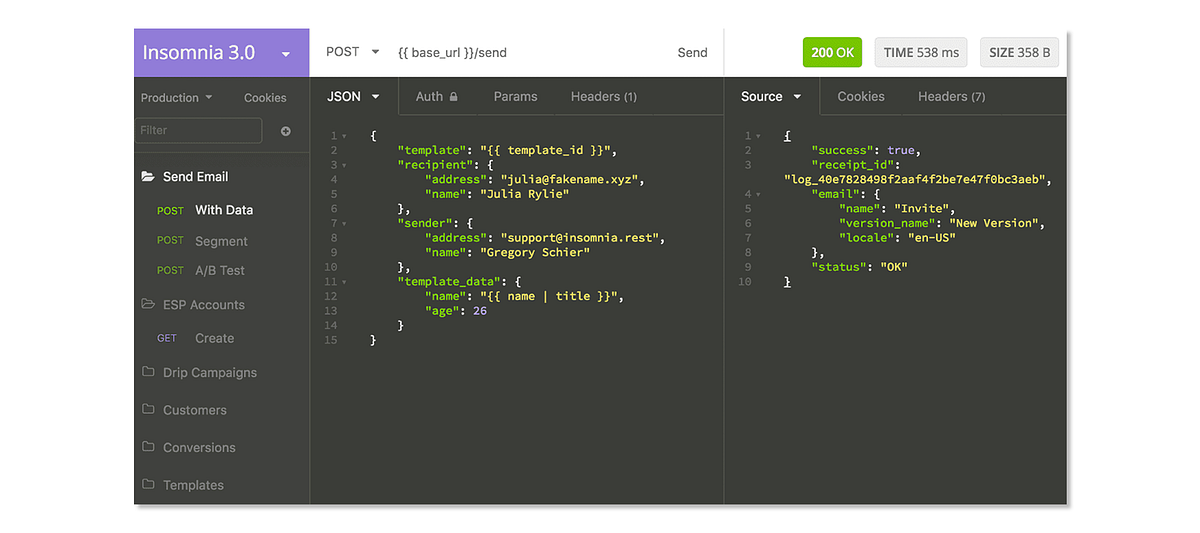Click the Customers folder icon

tap(147, 409)
